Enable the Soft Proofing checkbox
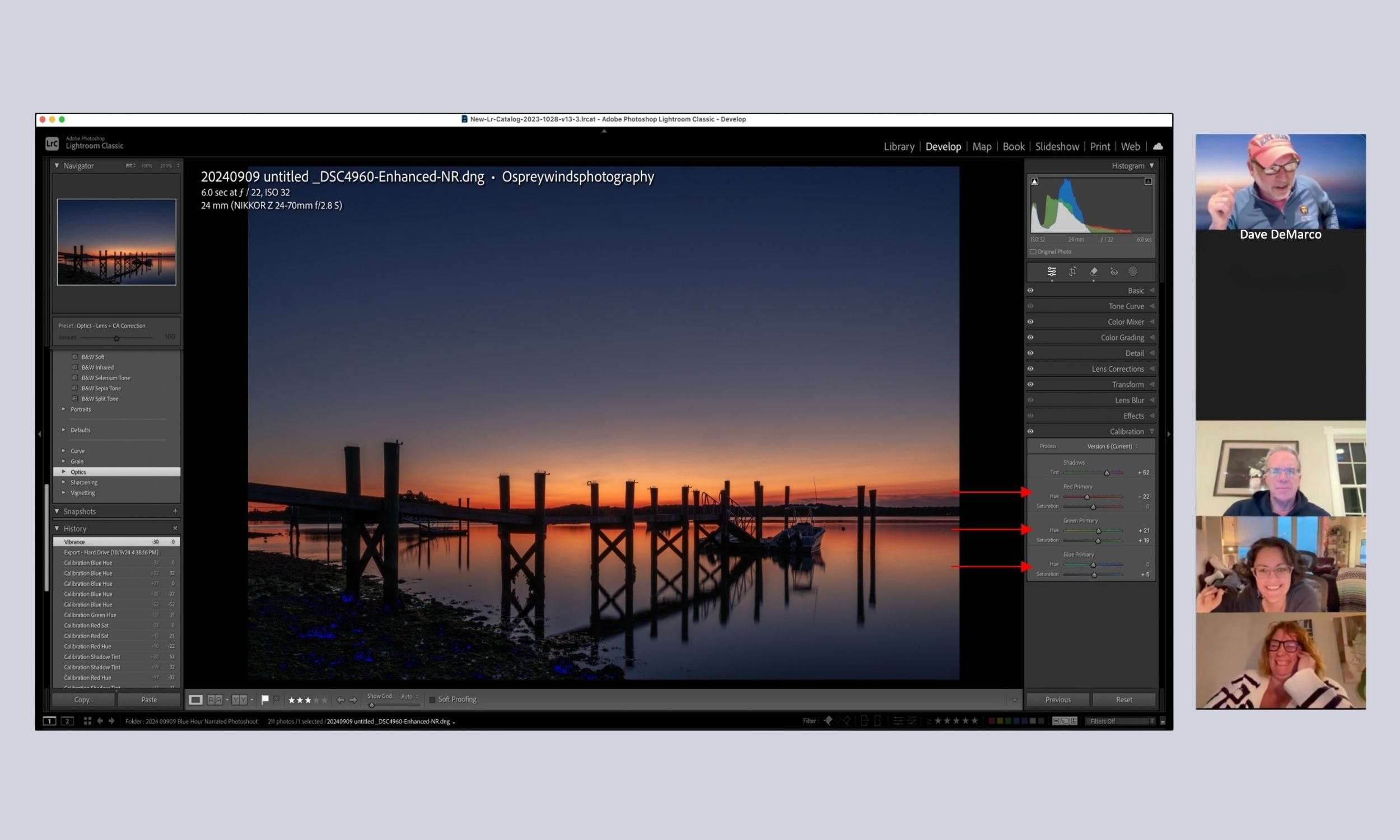The image size is (1400, 840). tap(432, 699)
